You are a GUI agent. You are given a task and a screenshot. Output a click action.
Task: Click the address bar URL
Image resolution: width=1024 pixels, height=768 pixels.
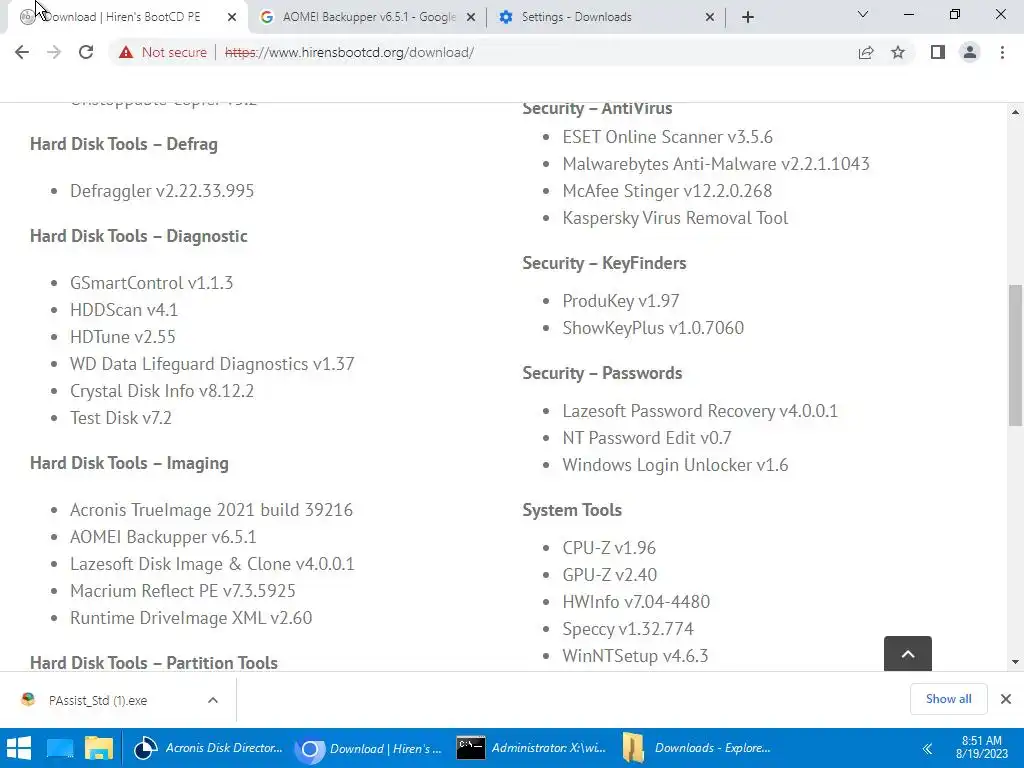tap(349, 52)
